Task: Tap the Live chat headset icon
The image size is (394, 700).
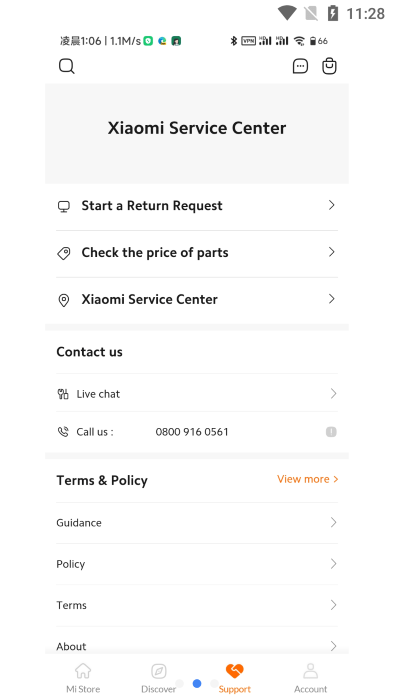Action: [63, 394]
